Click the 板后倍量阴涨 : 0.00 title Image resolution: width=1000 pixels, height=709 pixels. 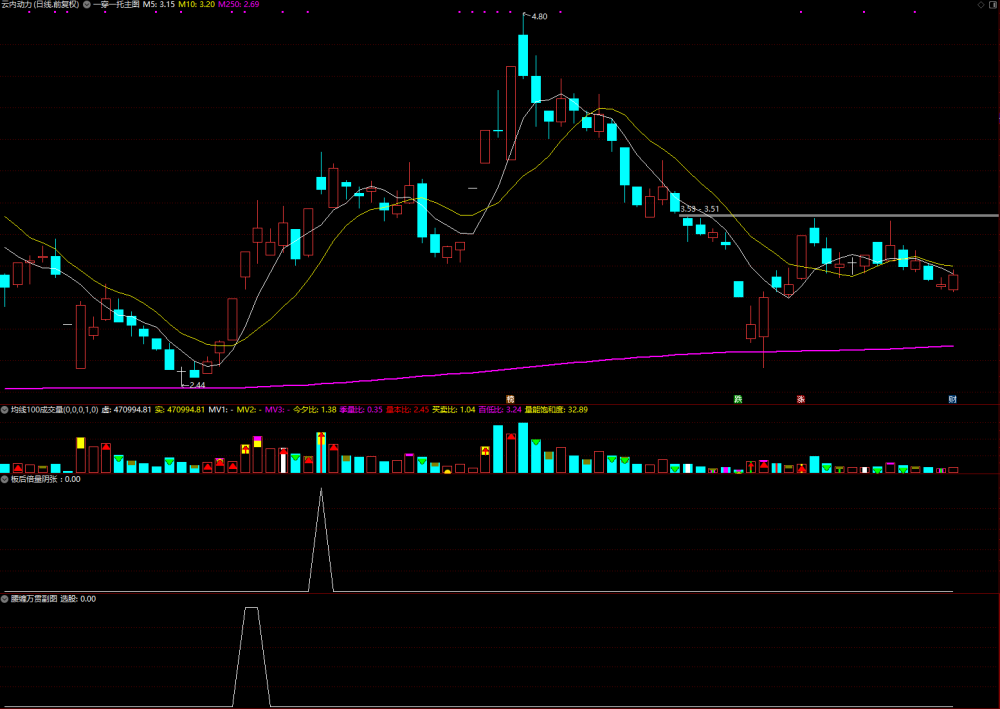pyautogui.click(x=46, y=479)
